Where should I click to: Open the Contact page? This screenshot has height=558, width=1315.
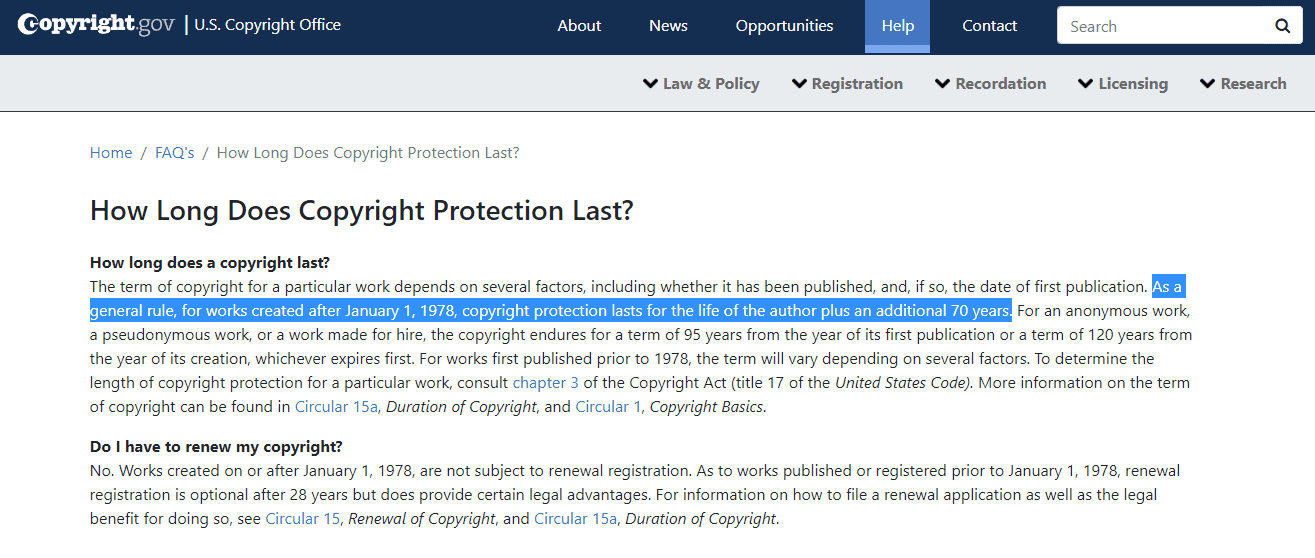(x=989, y=26)
